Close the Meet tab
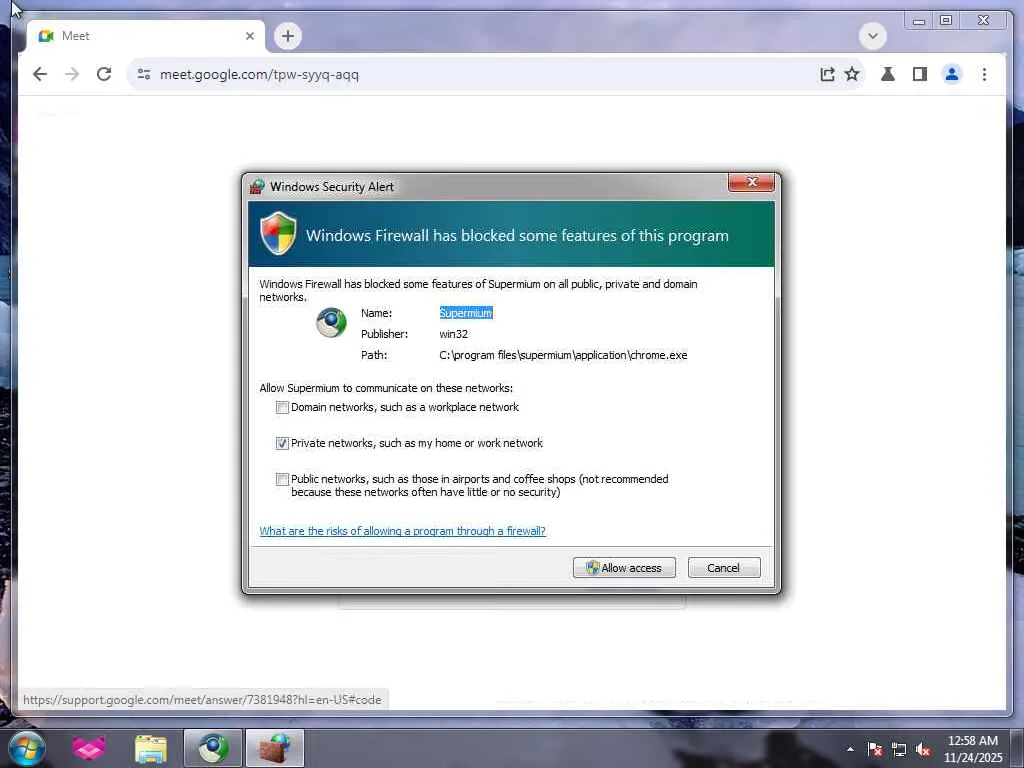Screen dimensions: 1024x768 pyautogui.click(x=249, y=36)
